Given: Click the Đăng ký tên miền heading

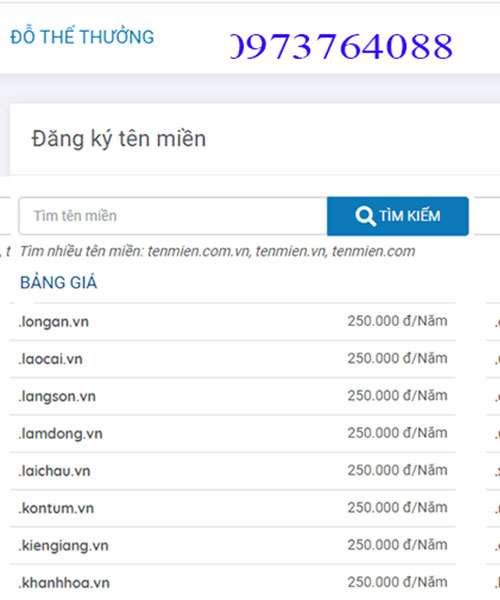Looking at the screenshot, I should click(119, 139).
